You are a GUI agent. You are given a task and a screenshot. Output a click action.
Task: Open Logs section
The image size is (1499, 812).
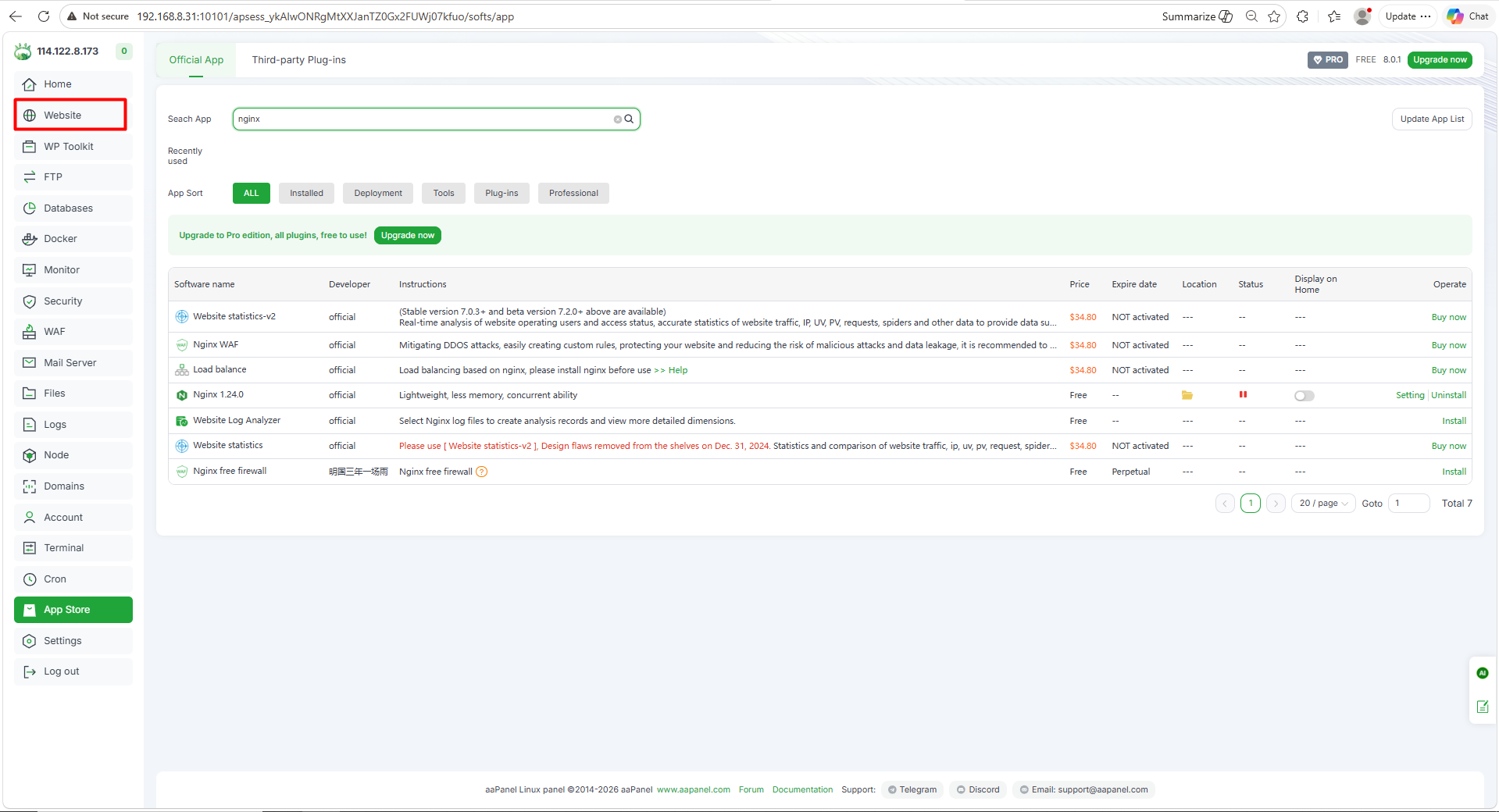click(x=73, y=425)
